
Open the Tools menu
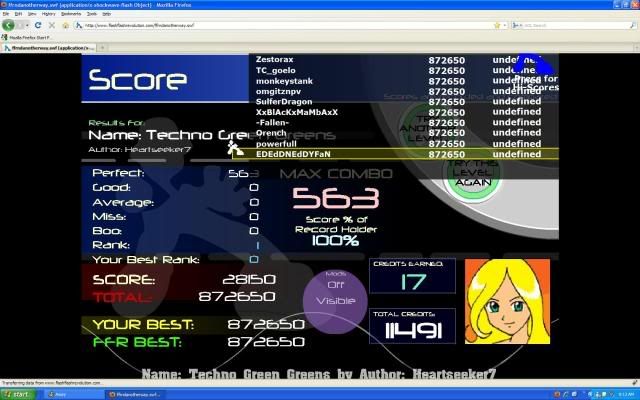92,15
